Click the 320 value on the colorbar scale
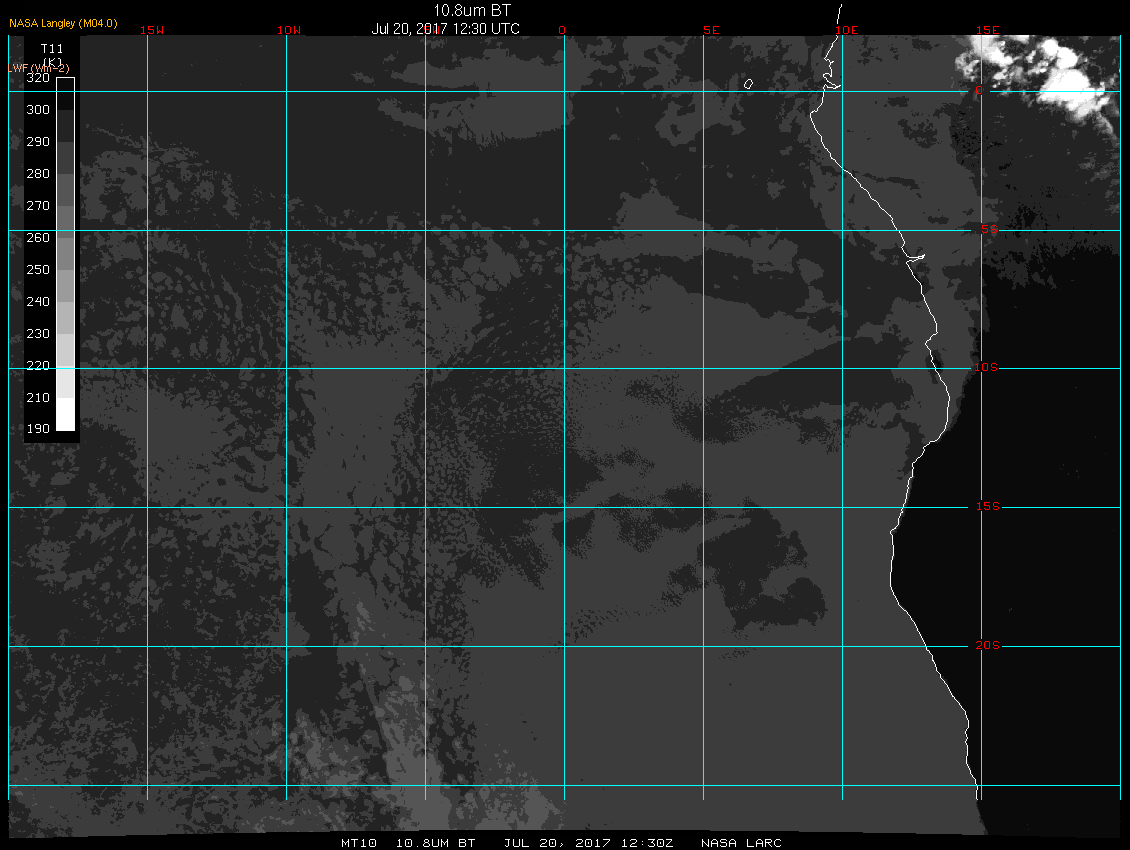The width and height of the screenshot is (1130, 850). 38,78
